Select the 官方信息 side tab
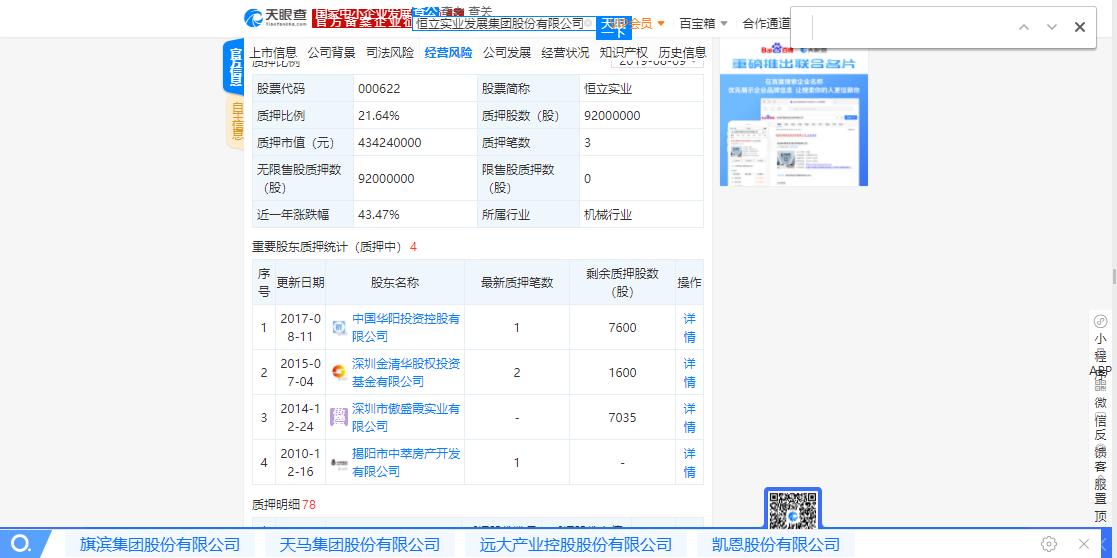This screenshot has height=558, width=1117. coord(234,67)
